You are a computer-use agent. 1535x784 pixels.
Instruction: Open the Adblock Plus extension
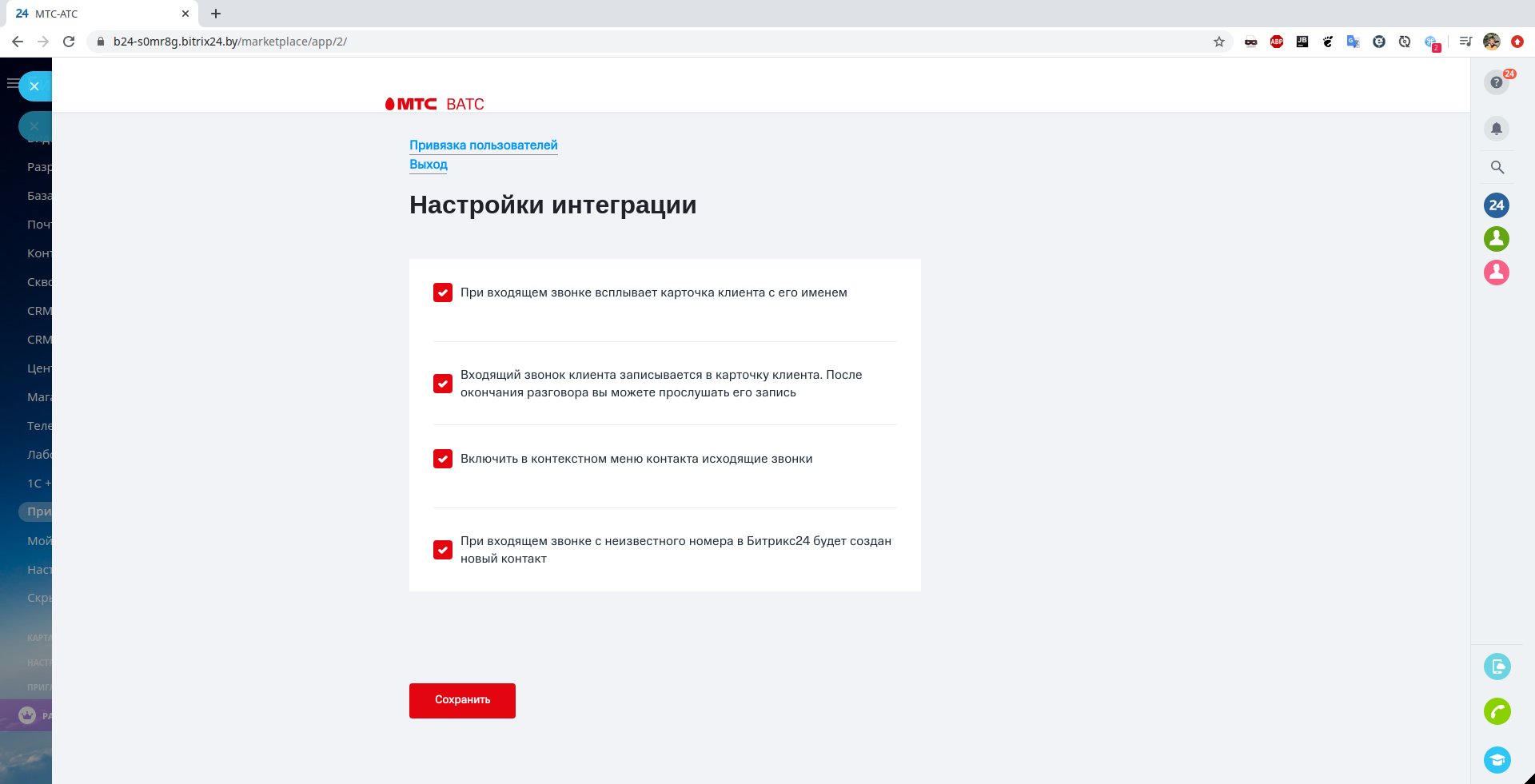[x=1277, y=42]
